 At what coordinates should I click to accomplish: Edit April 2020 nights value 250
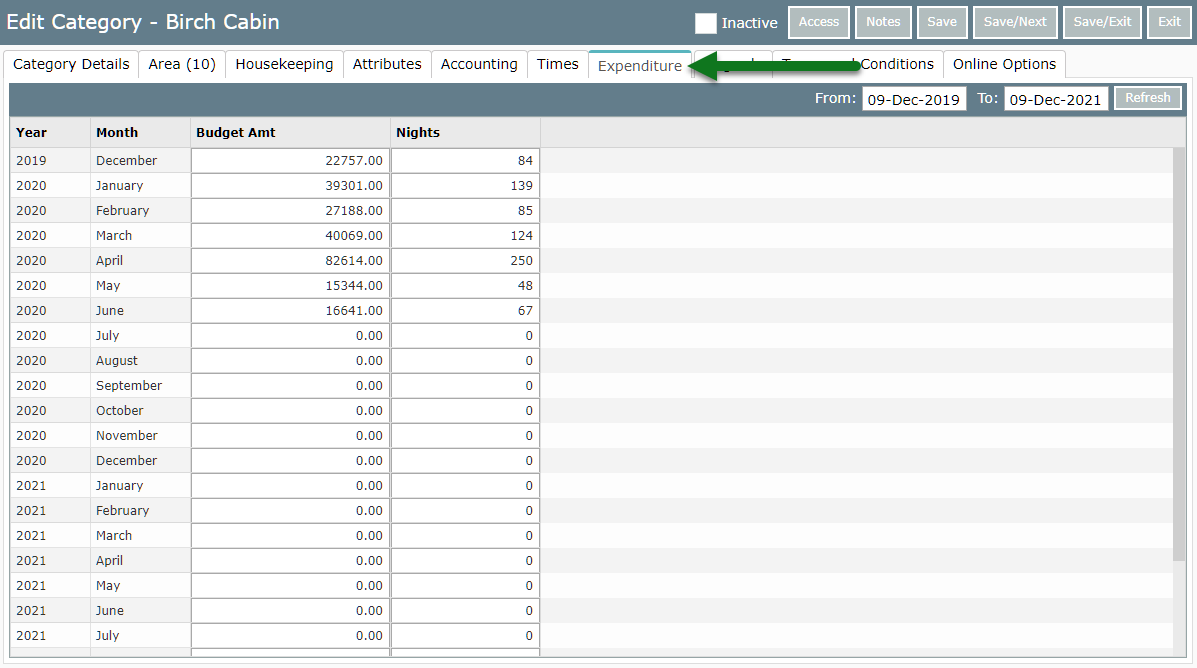click(465, 260)
